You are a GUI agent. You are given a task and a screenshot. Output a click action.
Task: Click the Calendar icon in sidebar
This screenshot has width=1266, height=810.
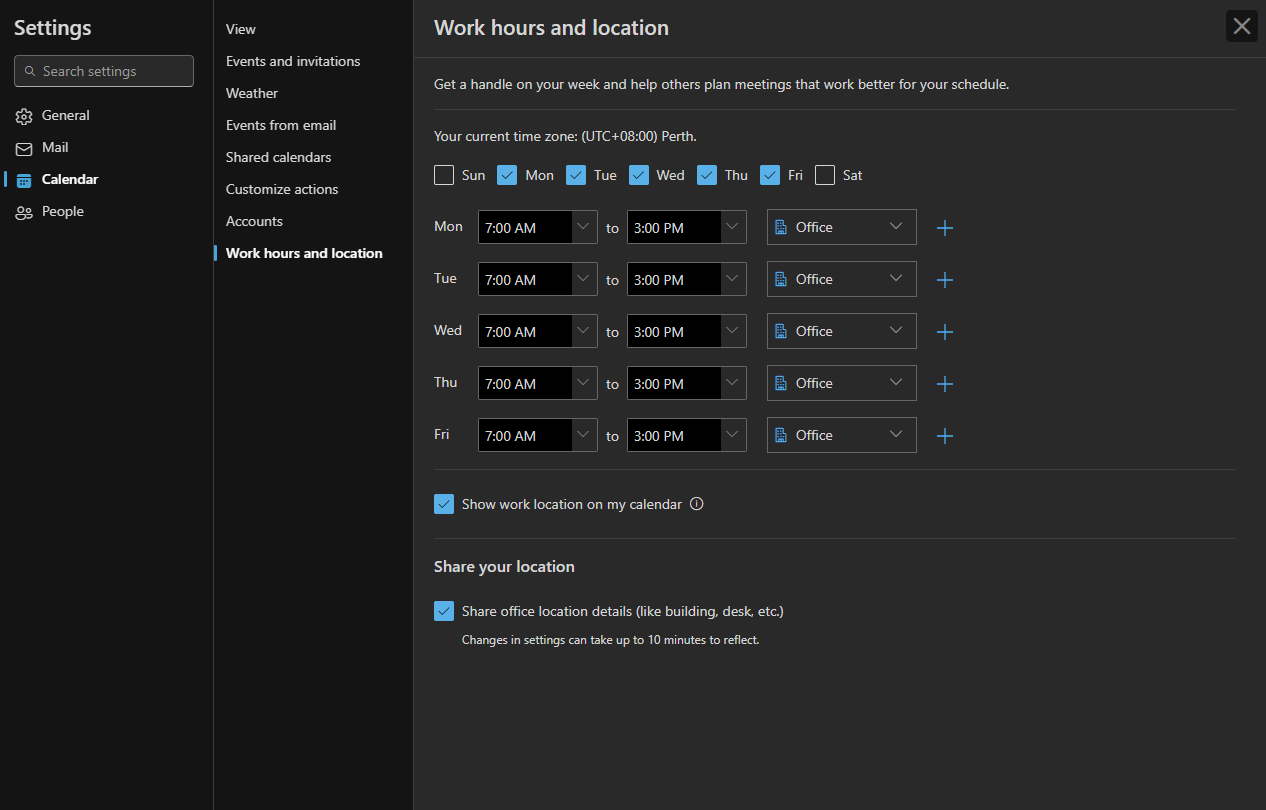[24, 180]
